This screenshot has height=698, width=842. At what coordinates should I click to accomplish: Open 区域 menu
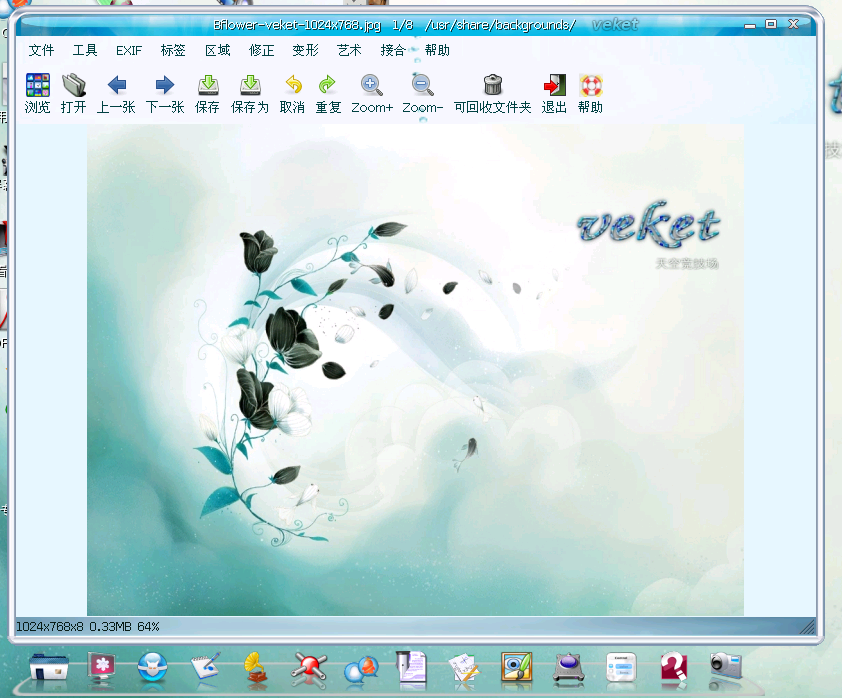point(217,50)
